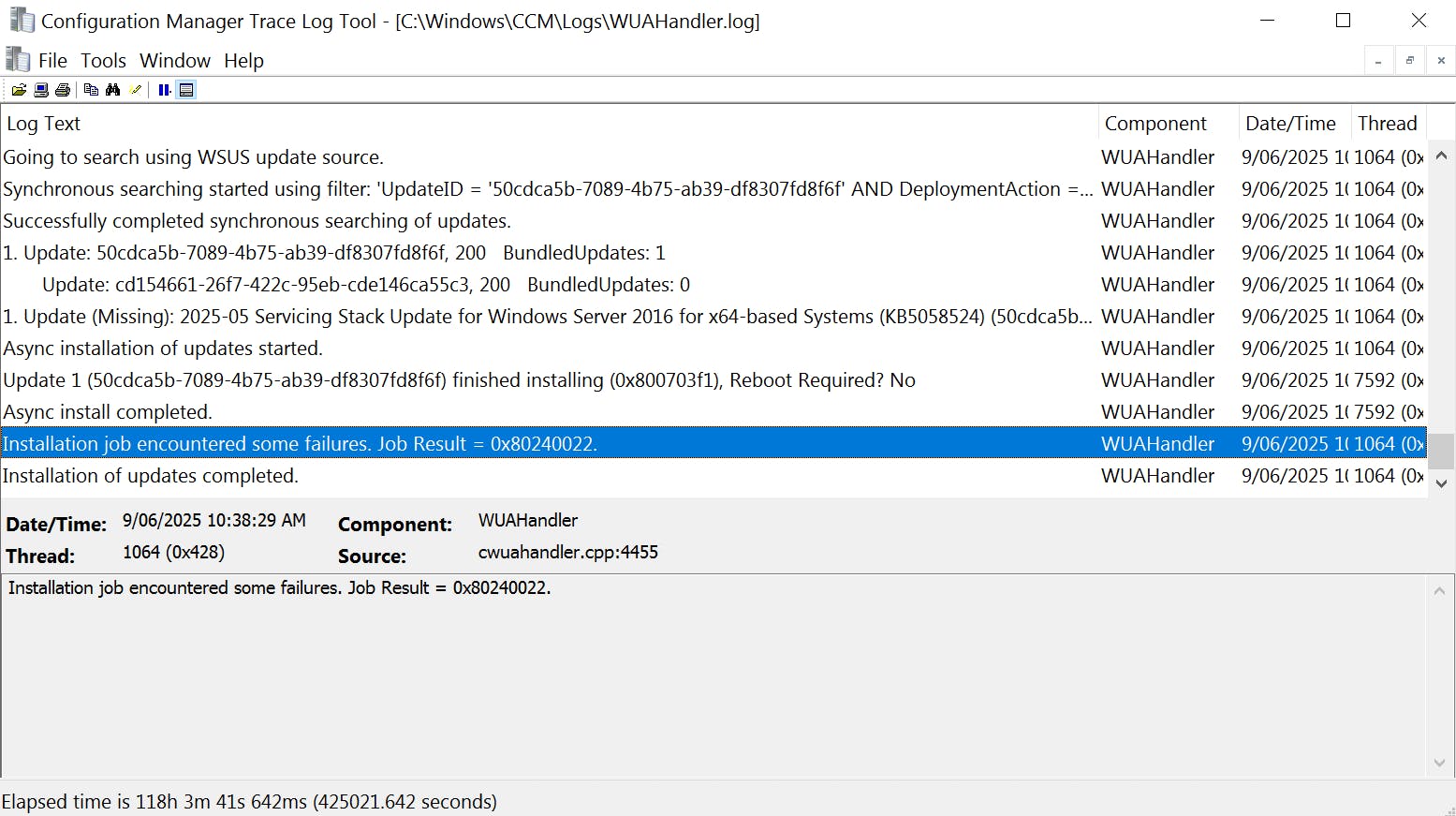Click the Highlight pencil icon
Viewport: 1456px width, 816px height.
point(136,90)
